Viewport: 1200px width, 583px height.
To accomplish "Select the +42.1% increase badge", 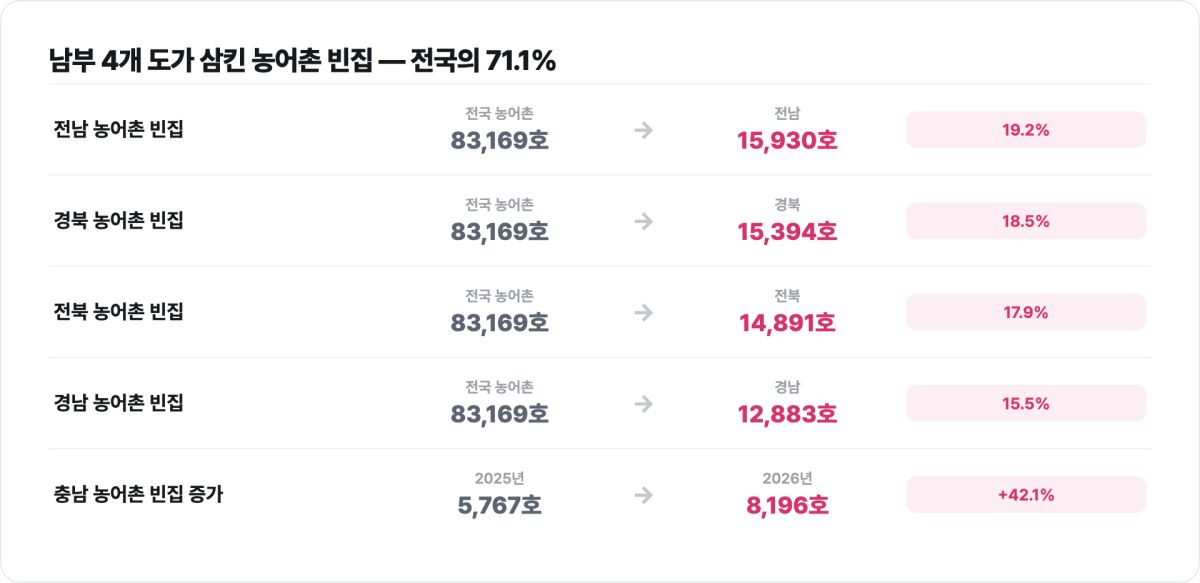I will point(1026,494).
